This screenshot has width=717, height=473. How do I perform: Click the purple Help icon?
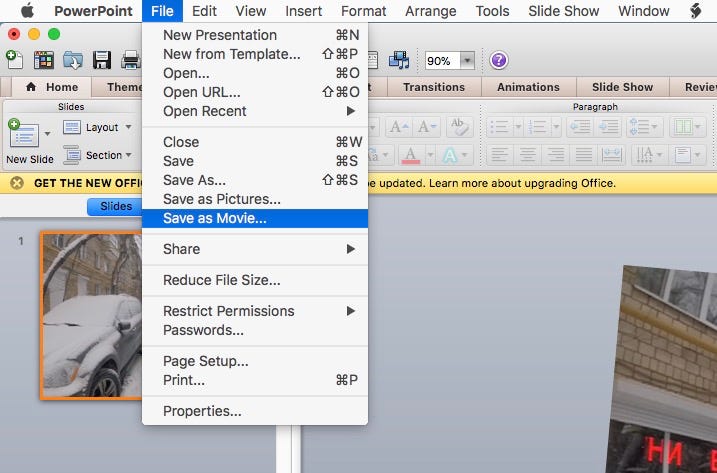click(498, 60)
